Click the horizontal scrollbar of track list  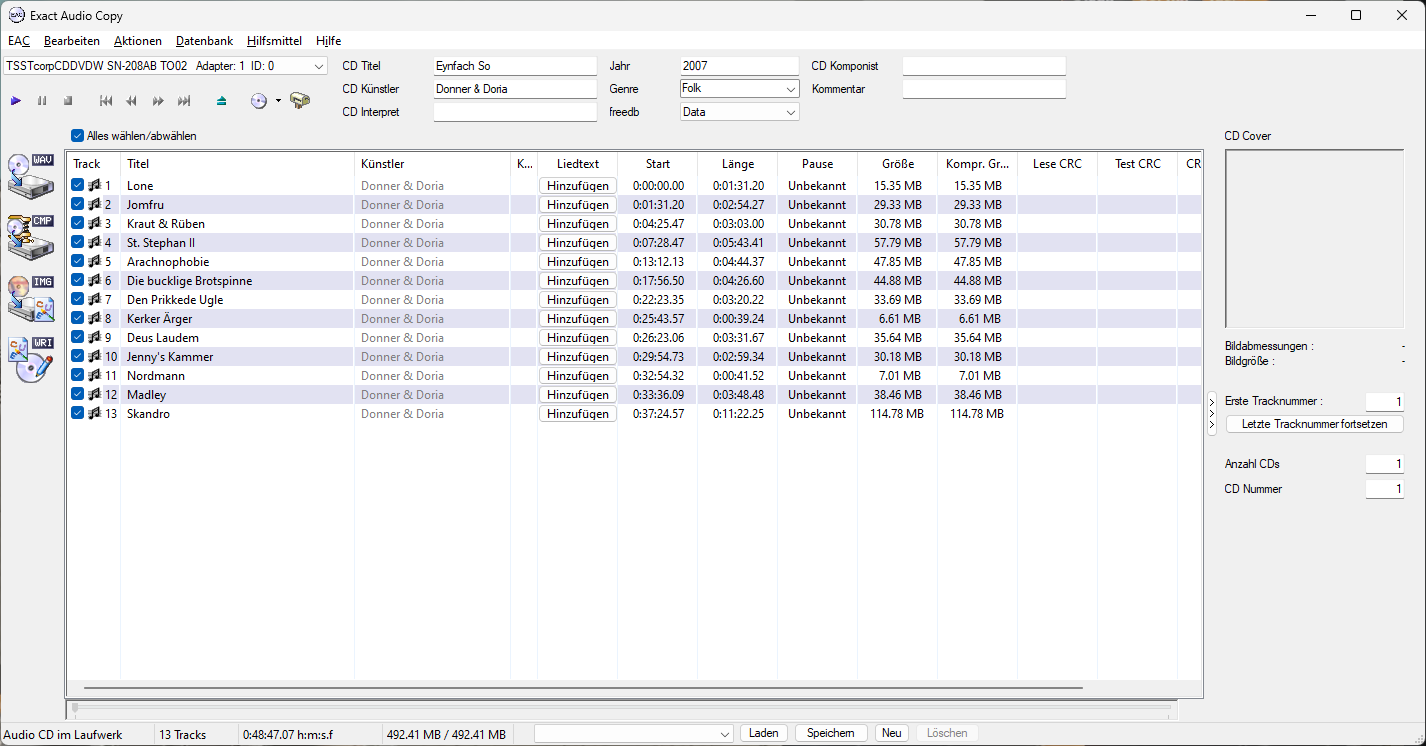(x=583, y=688)
